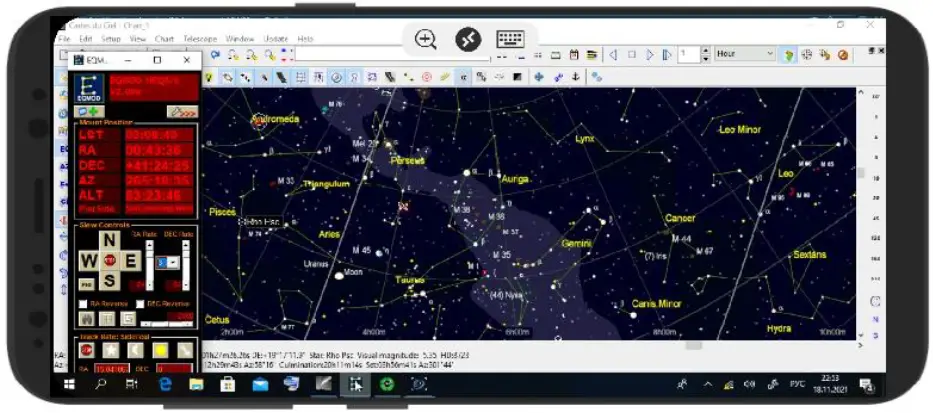
Task: Click the binoculars icon in Slew Controls
Action: point(86,319)
